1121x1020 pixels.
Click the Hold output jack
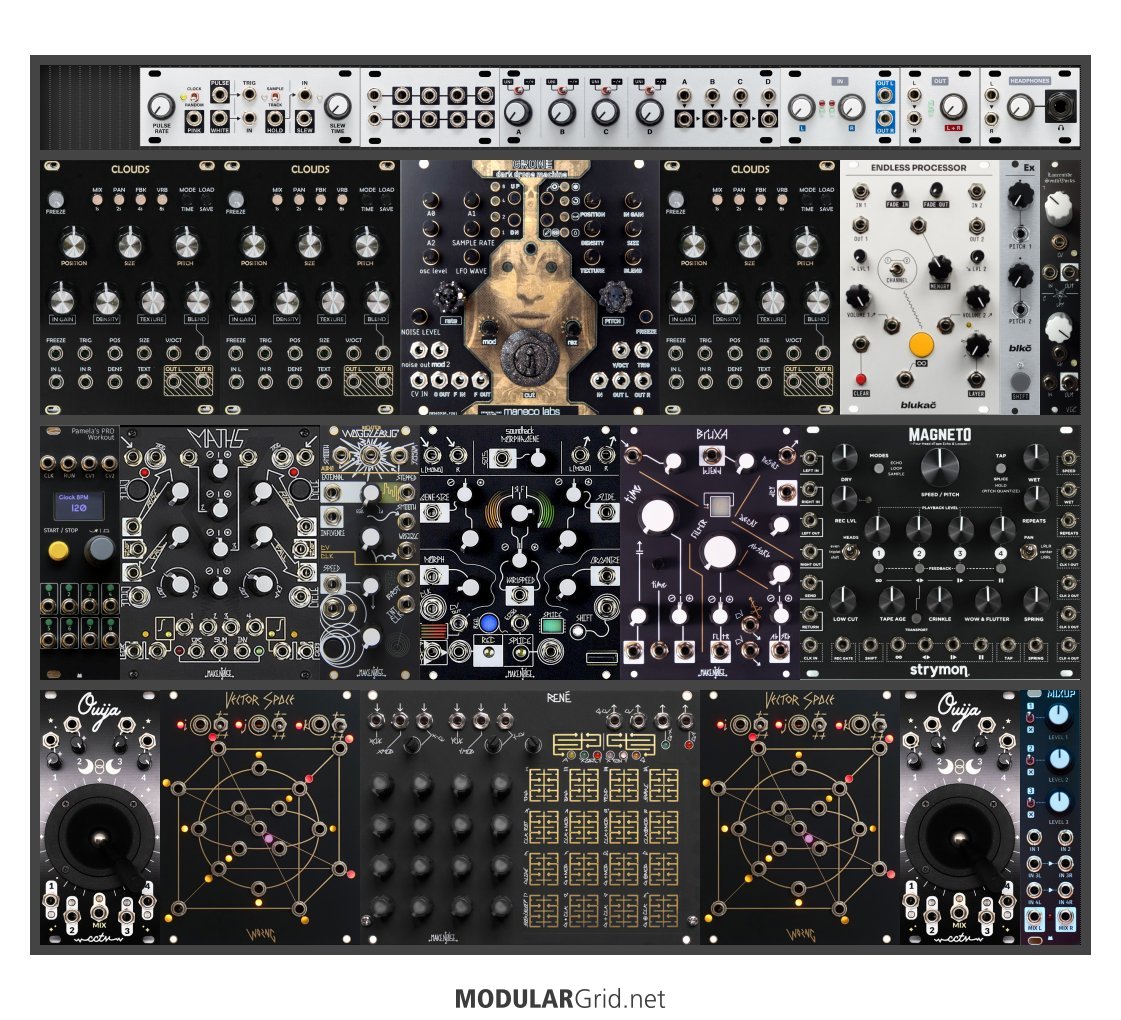[x=275, y=118]
